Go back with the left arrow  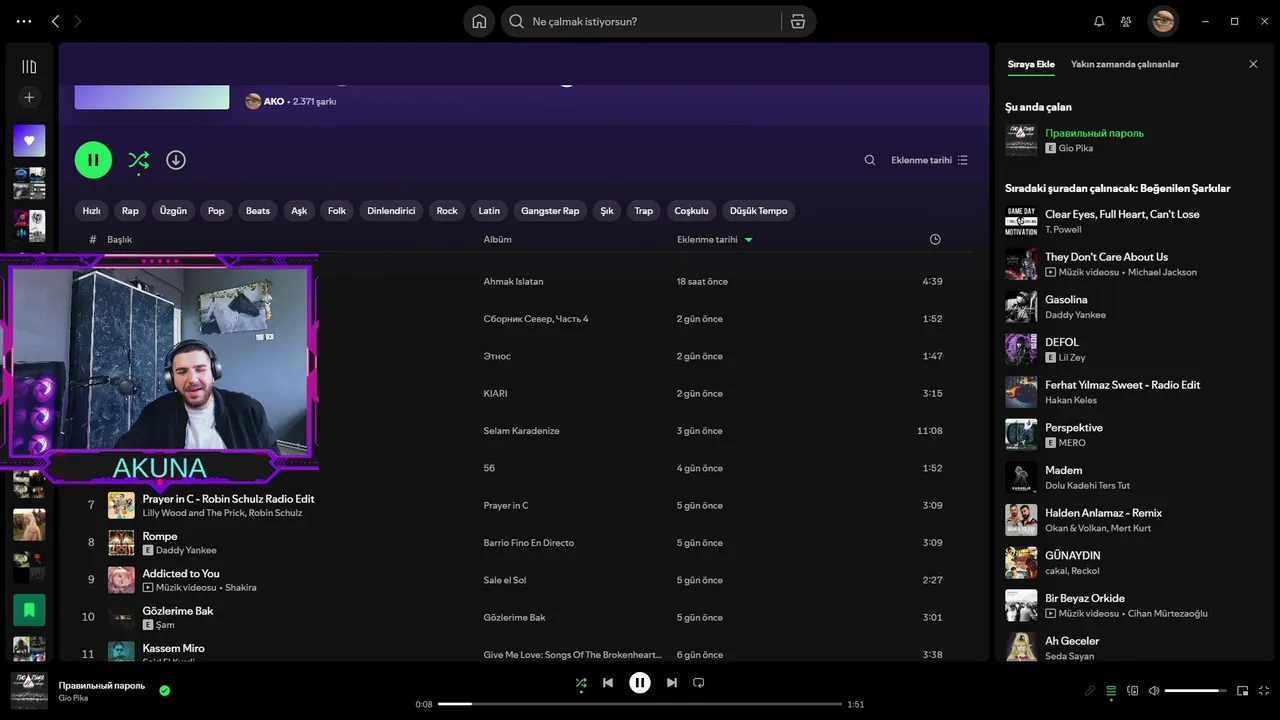click(x=56, y=21)
